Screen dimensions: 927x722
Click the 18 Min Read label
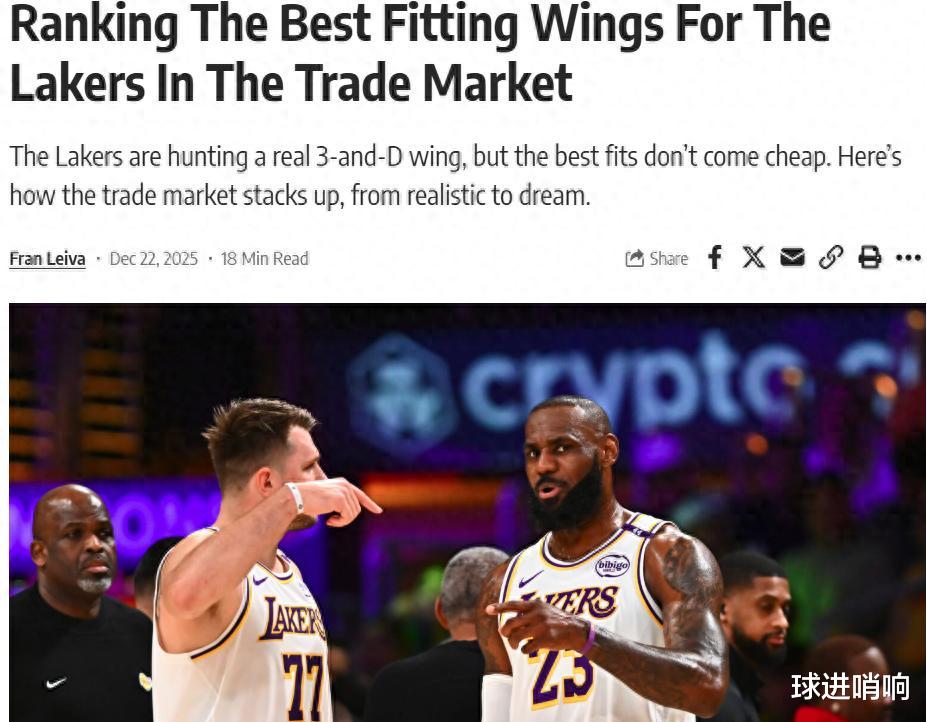click(264, 259)
